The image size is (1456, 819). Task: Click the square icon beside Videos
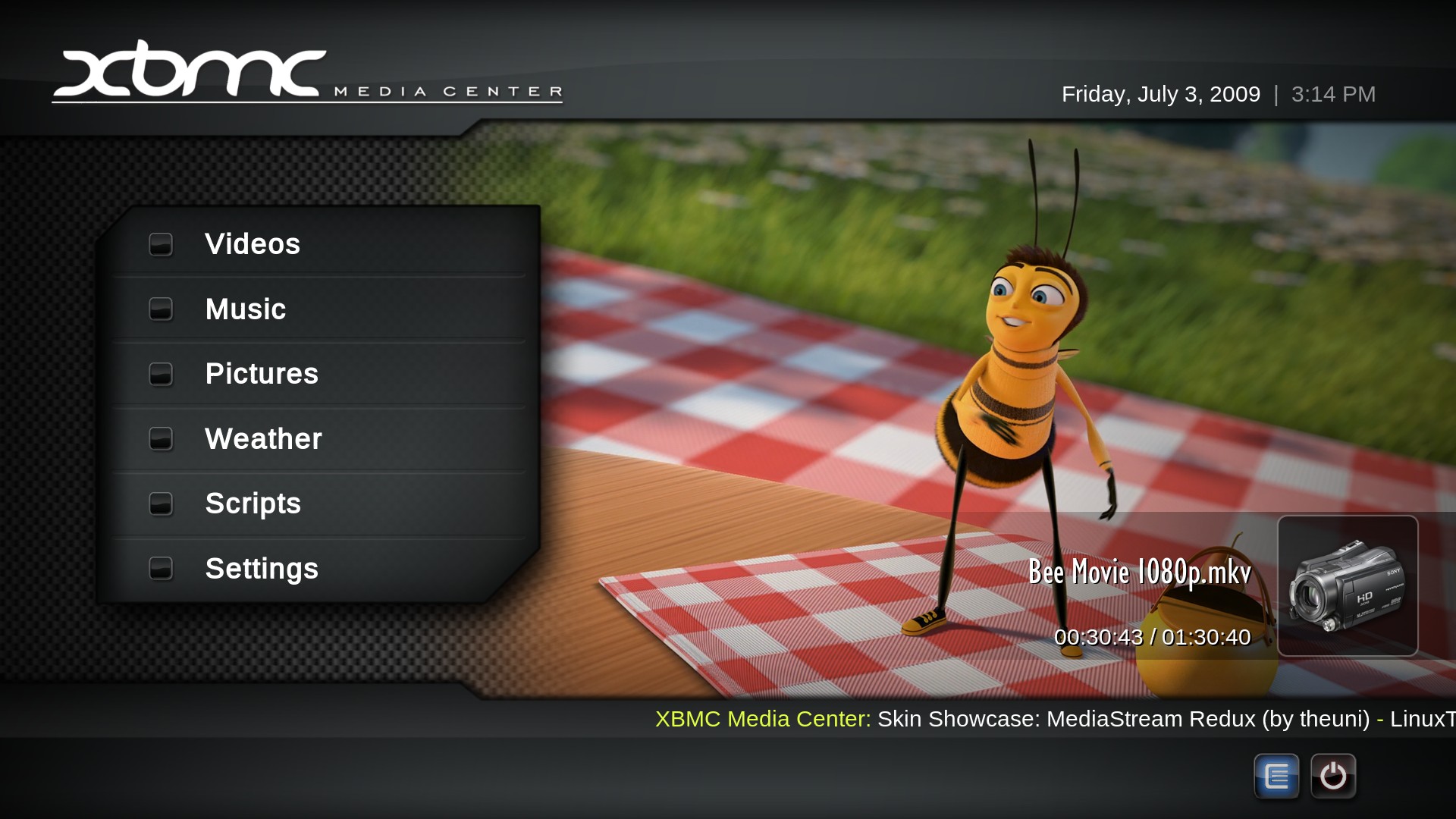click(x=161, y=244)
